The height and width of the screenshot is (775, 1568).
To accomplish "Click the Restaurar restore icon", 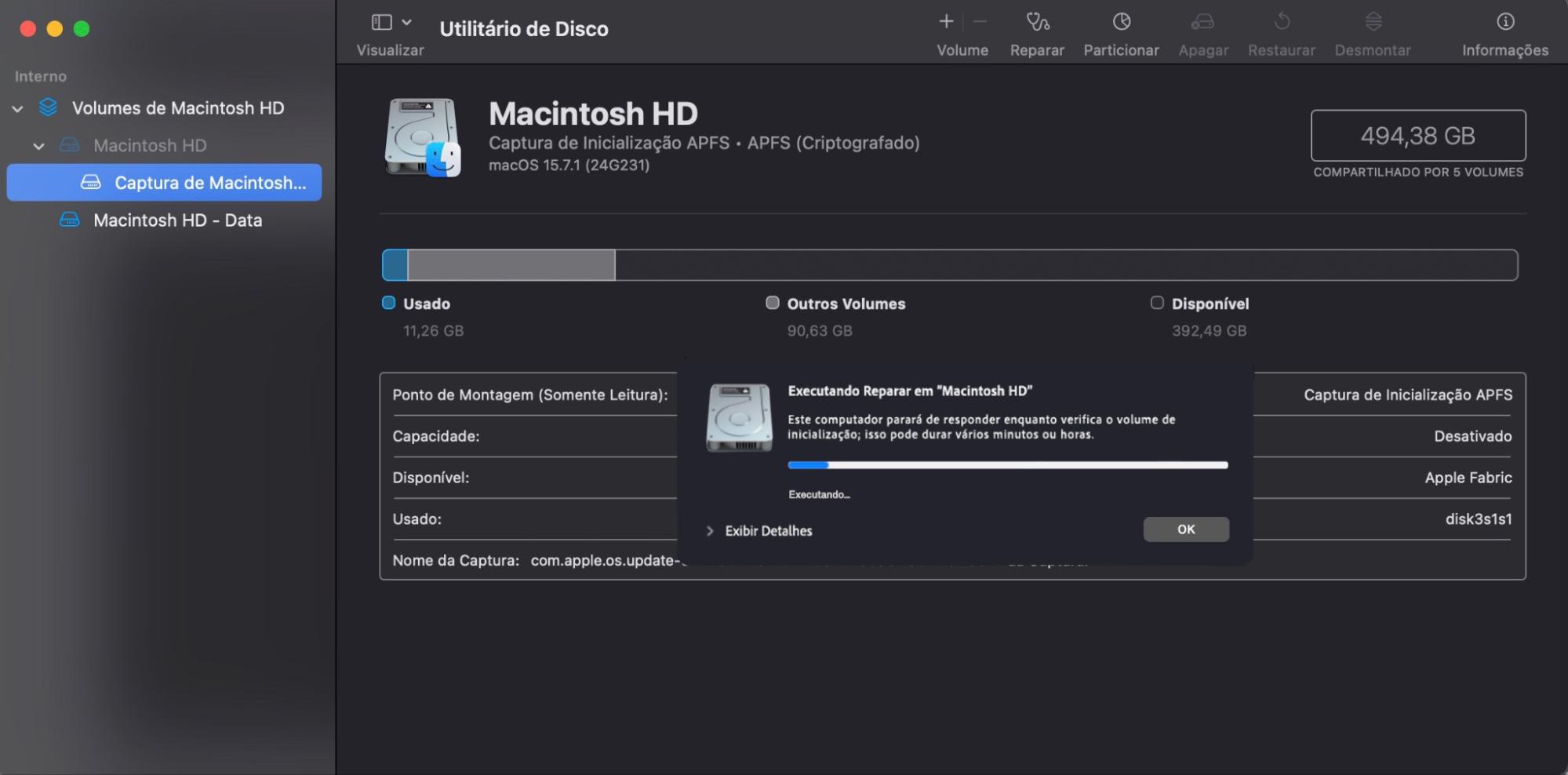I will [1281, 22].
